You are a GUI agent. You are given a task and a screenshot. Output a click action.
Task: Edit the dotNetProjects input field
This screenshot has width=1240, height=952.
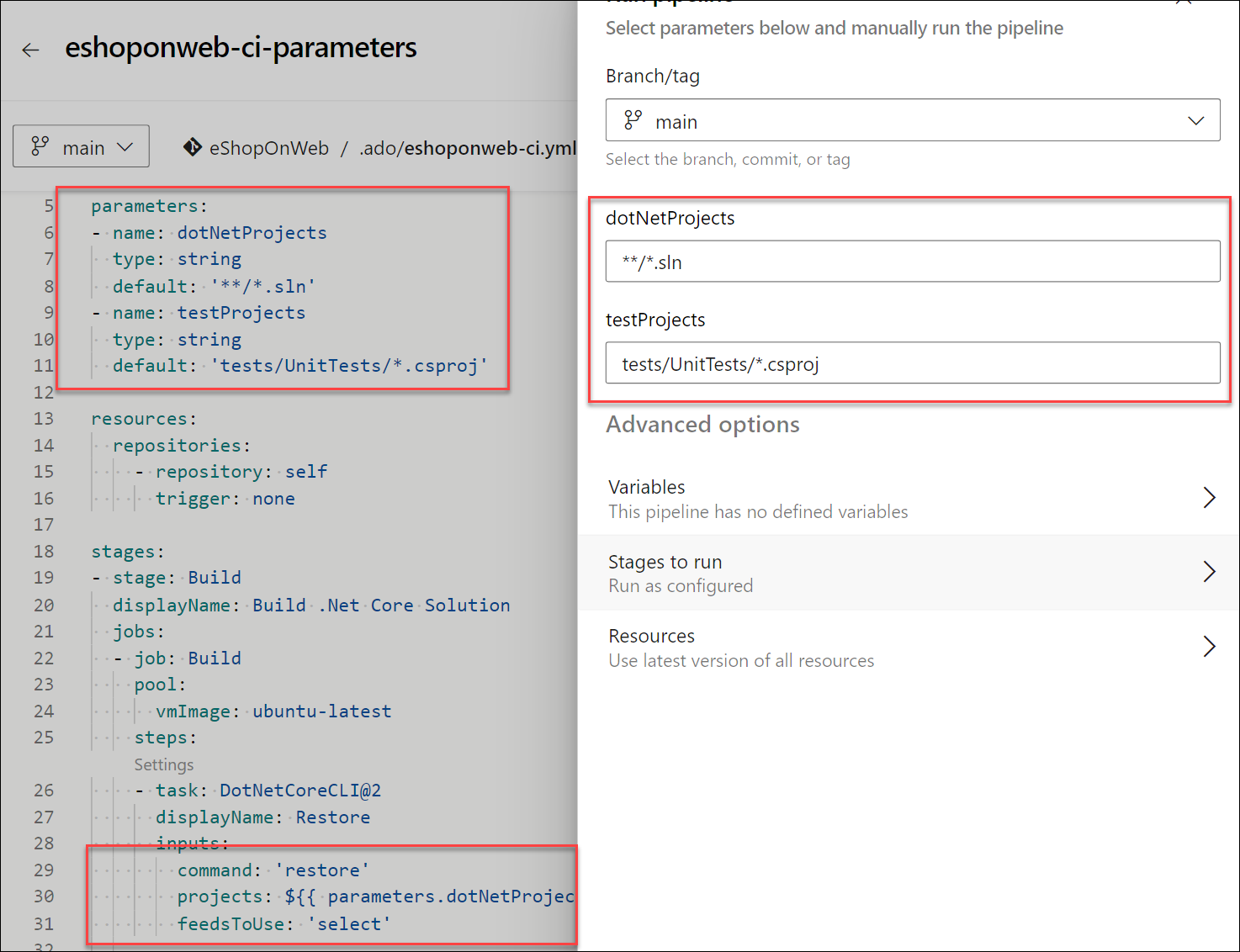tap(913, 262)
